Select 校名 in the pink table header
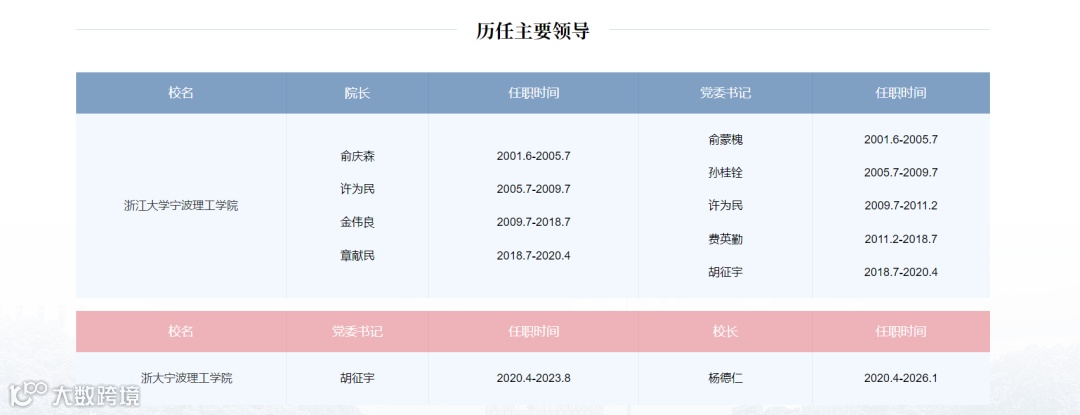This screenshot has width=1080, height=415. pos(181,332)
